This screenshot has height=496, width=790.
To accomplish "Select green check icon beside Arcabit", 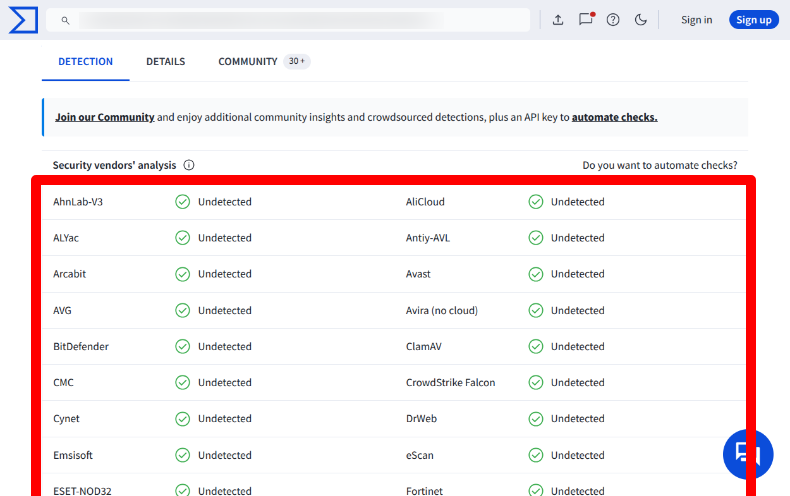I will (182, 274).
